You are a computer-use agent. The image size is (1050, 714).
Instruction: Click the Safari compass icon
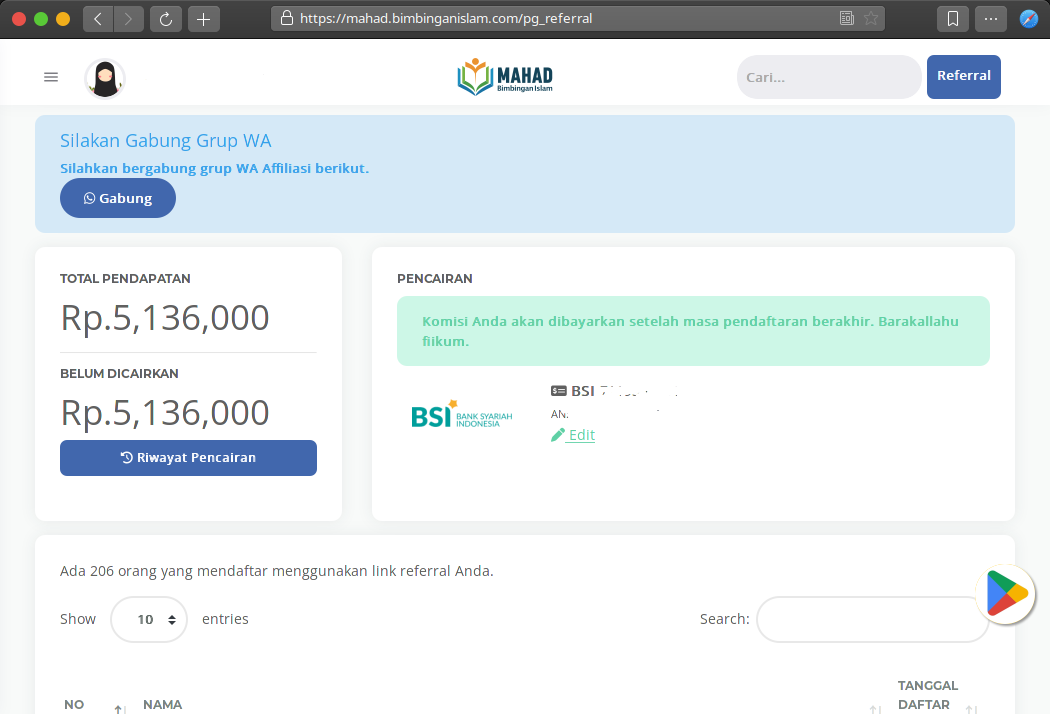click(x=1029, y=19)
